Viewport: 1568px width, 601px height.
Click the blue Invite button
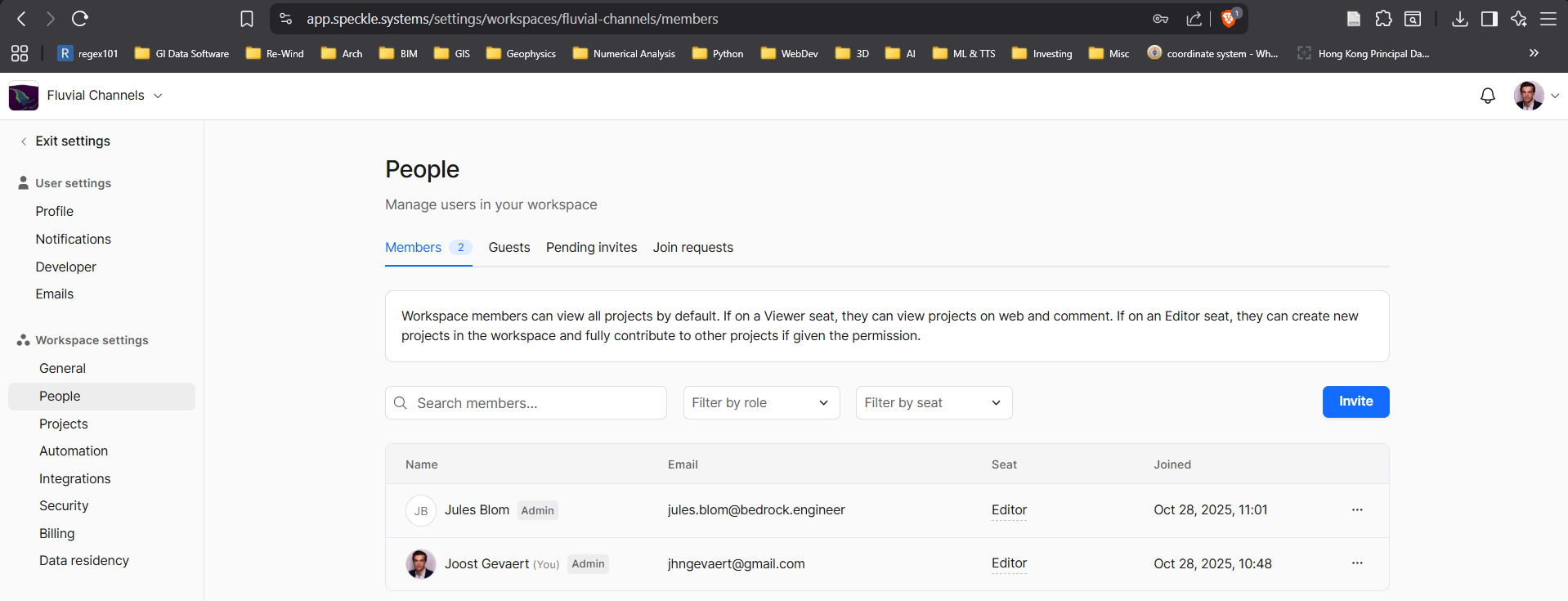pyautogui.click(x=1355, y=401)
